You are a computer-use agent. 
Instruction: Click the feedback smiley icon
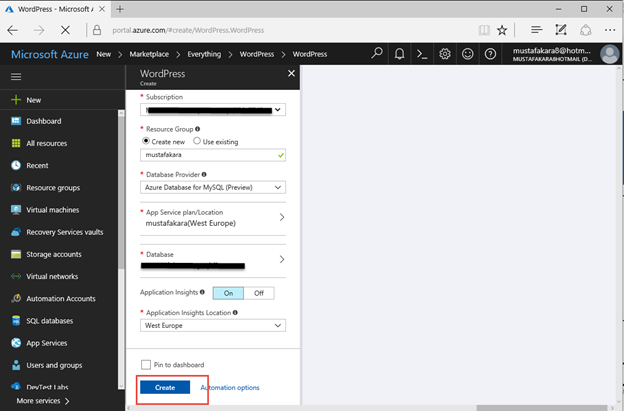pyautogui.click(x=468, y=54)
